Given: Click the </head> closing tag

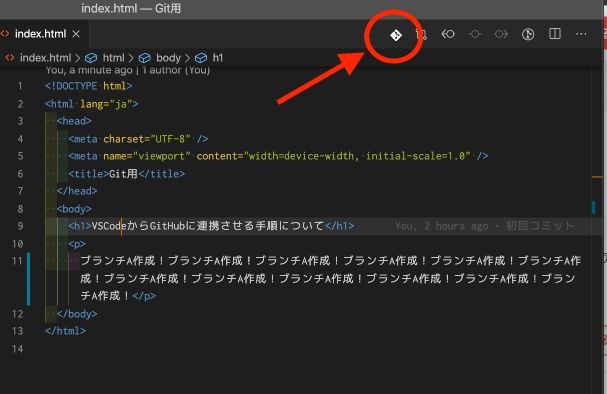Looking at the screenshot, I should coord(77,191).
